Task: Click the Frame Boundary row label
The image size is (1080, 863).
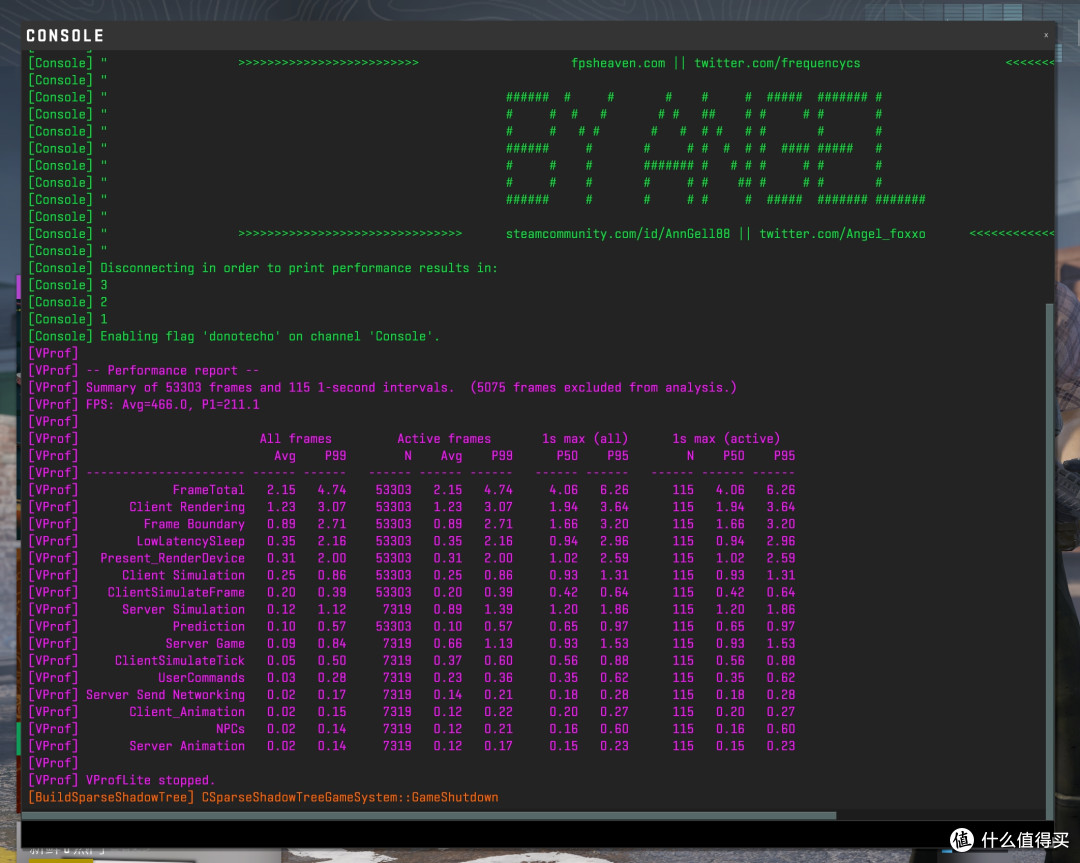Action: [194, 524]
